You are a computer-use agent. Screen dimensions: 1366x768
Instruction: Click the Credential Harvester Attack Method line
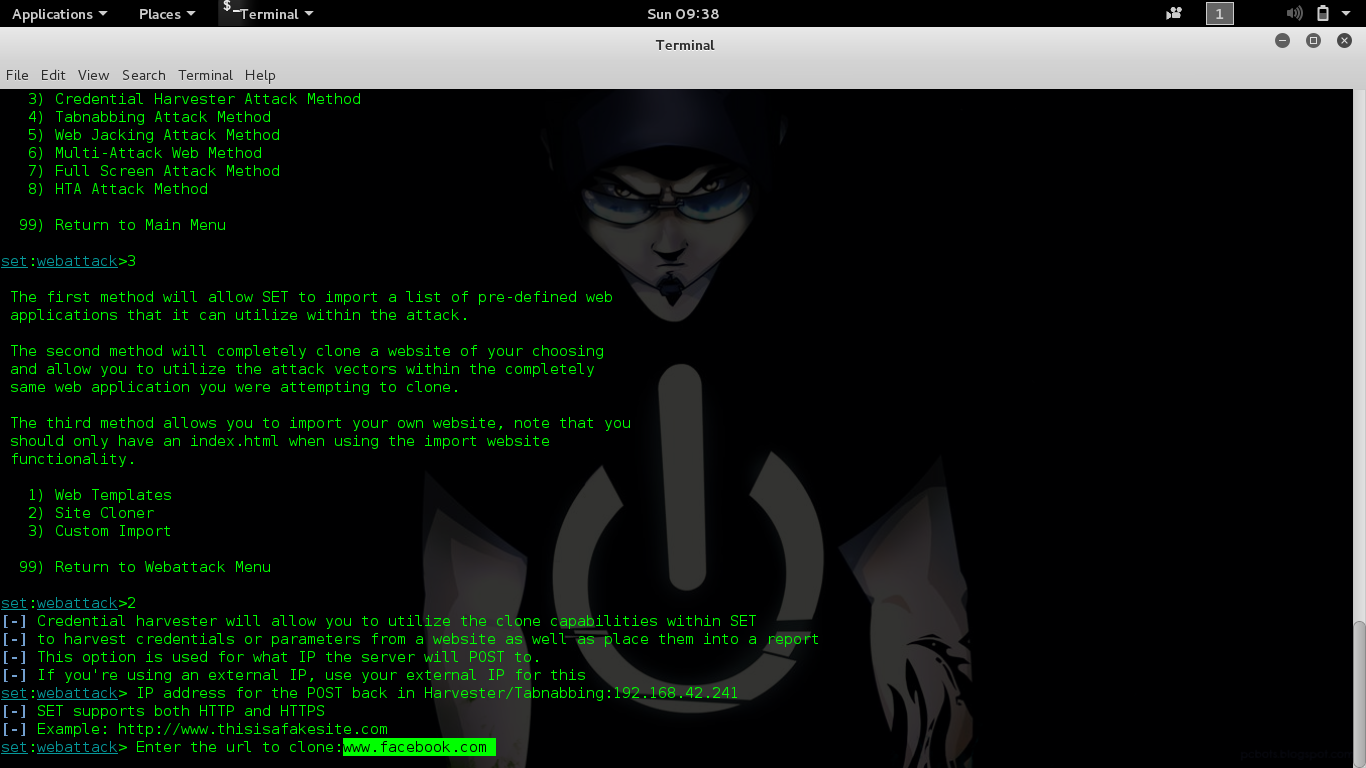pos(194,99)
